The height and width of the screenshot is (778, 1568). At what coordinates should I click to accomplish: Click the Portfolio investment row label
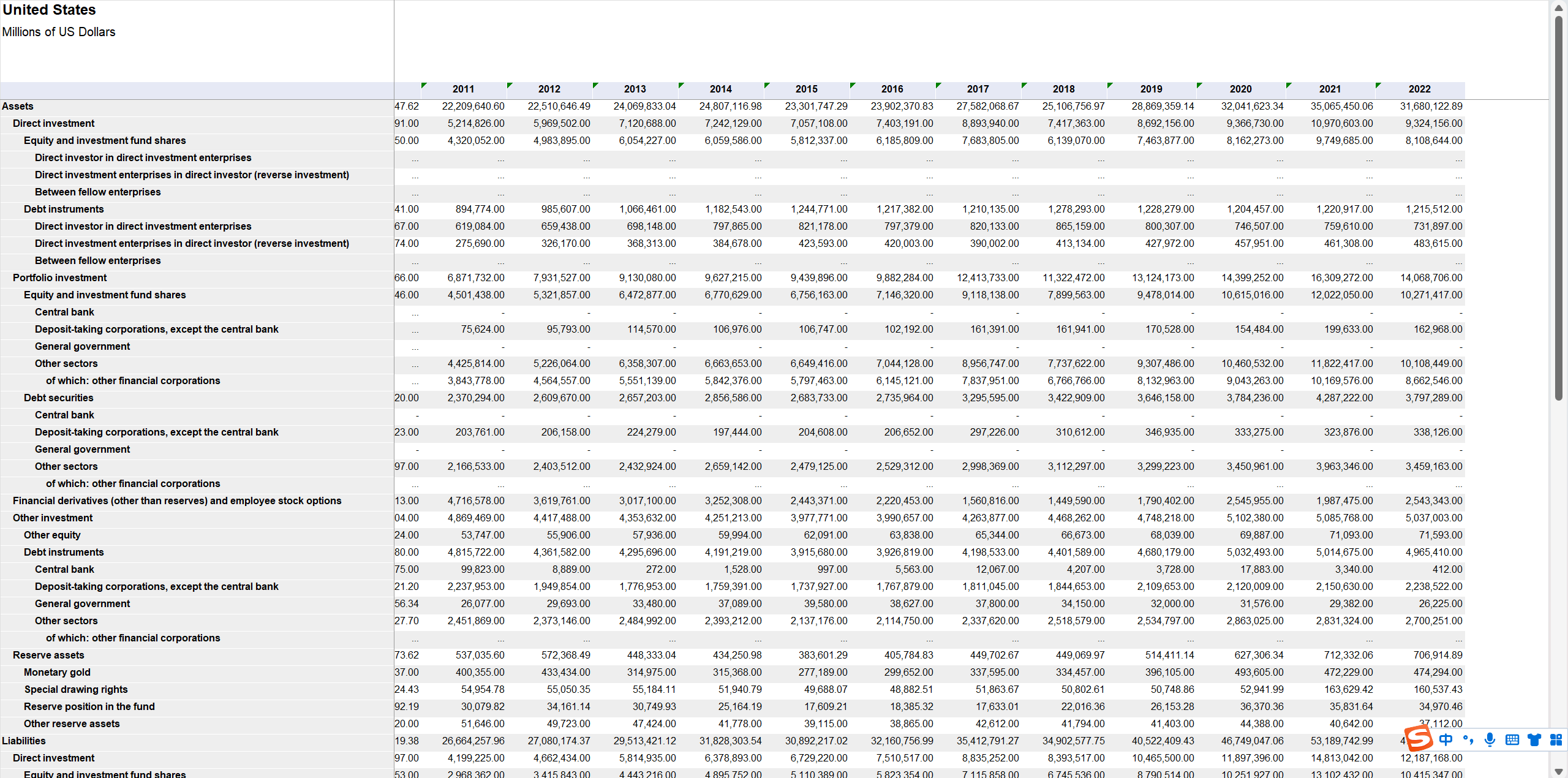pos(59,278)
